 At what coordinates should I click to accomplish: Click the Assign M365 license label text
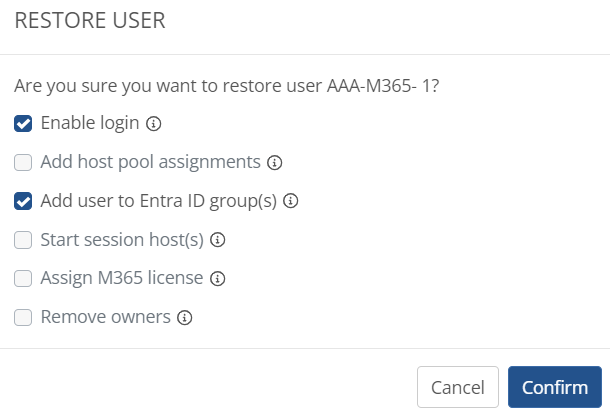pos(122,278)
